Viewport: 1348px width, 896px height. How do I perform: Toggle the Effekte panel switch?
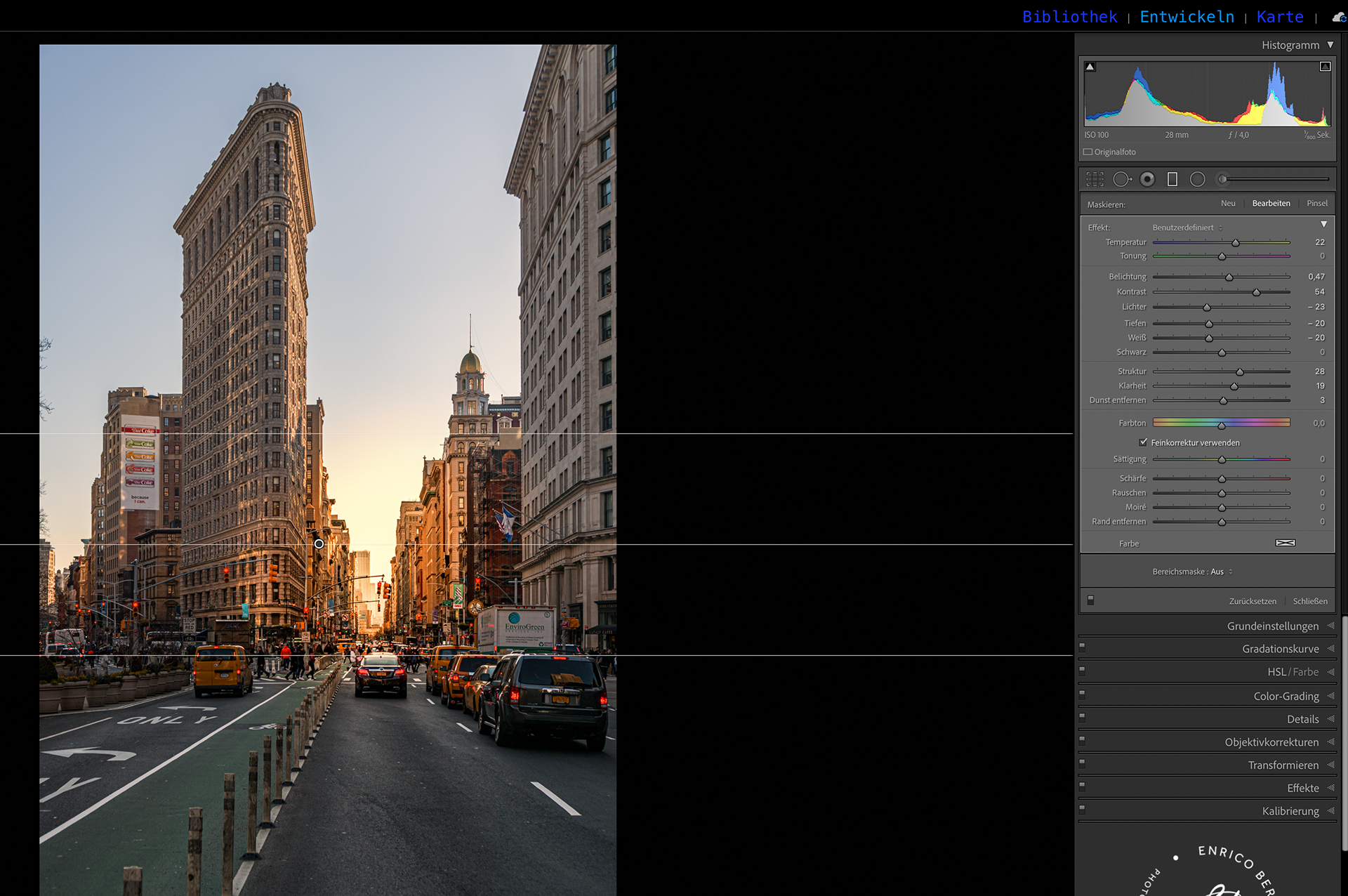[1082, 786]
